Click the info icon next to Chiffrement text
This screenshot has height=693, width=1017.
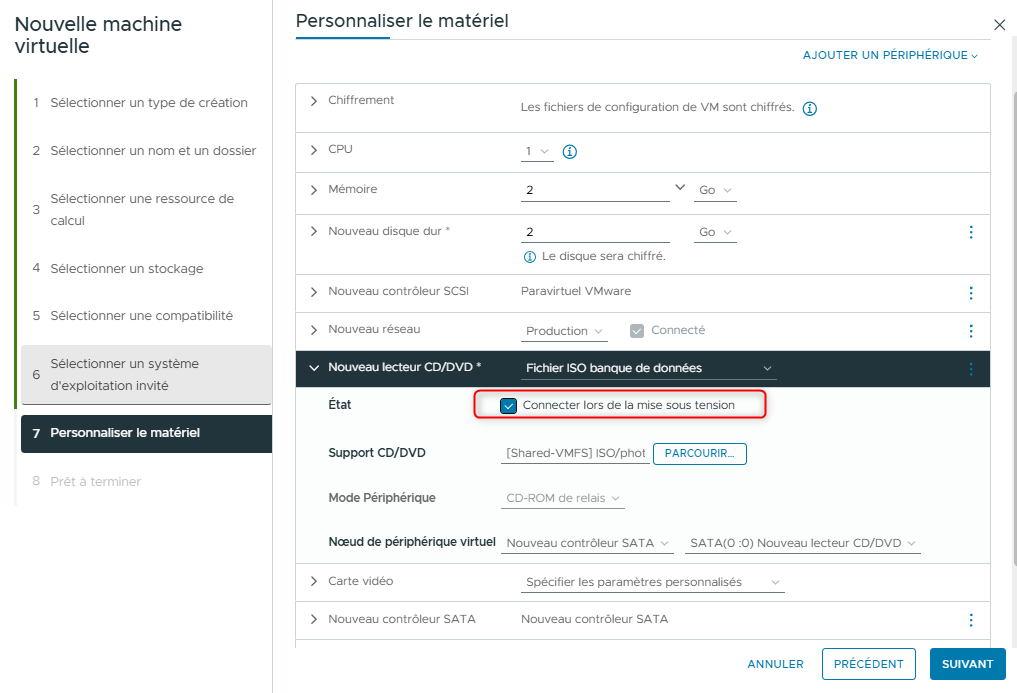(x=810, y=108)
